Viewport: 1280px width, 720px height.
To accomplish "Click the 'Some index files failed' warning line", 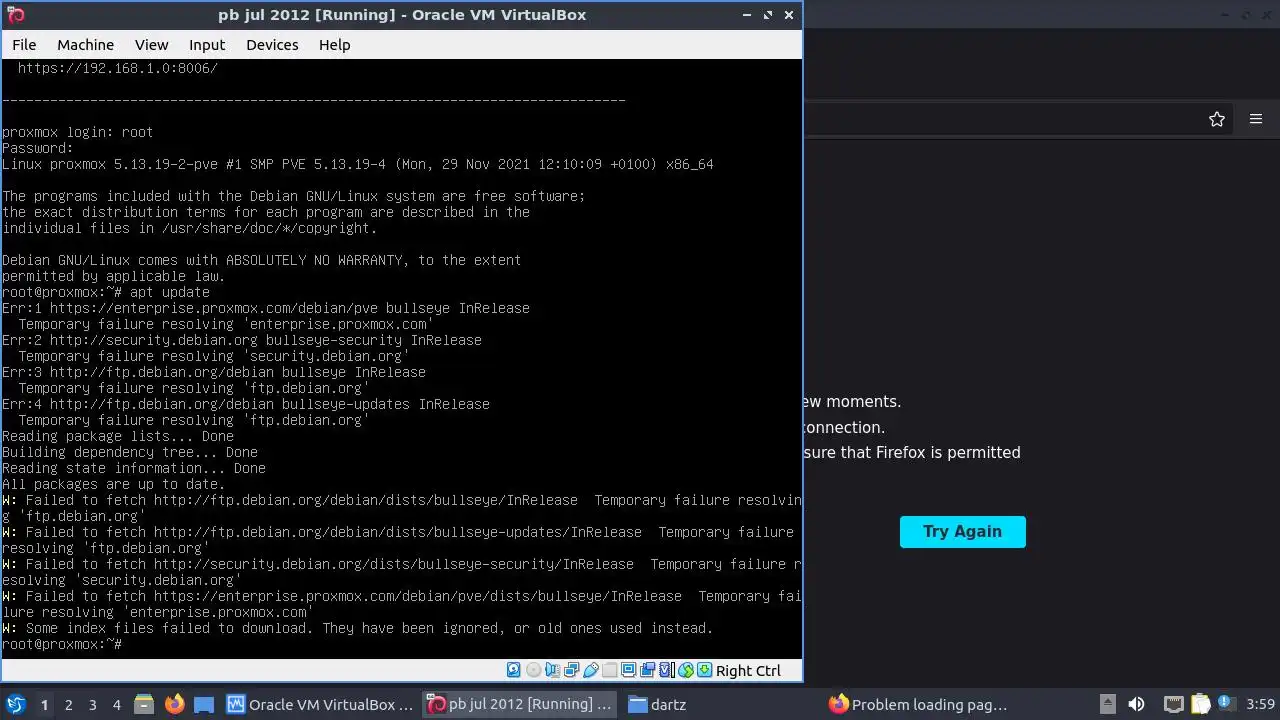I will click(358, 628).
